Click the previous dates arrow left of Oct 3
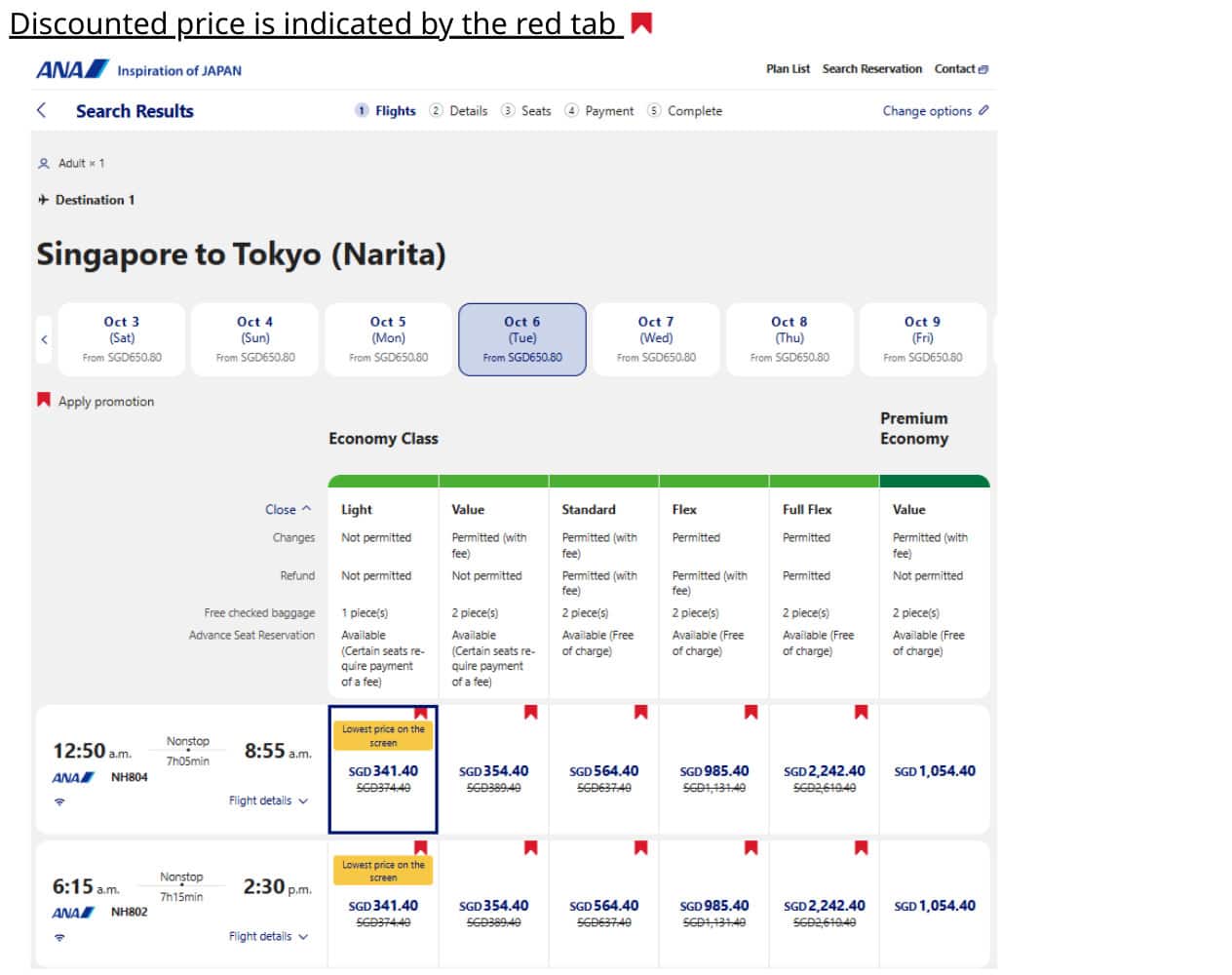This screenshot has width=1232, height=975. point(44,339)
